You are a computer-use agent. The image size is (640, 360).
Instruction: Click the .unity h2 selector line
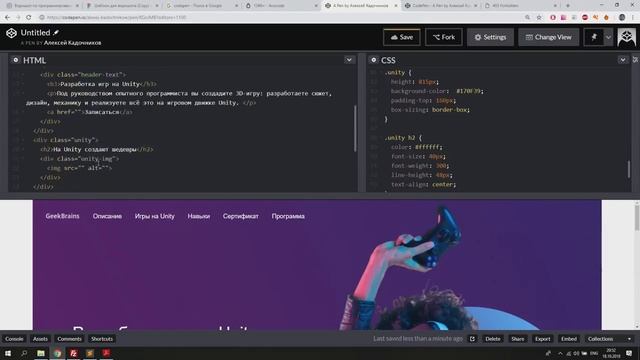[x=402, y=138]
